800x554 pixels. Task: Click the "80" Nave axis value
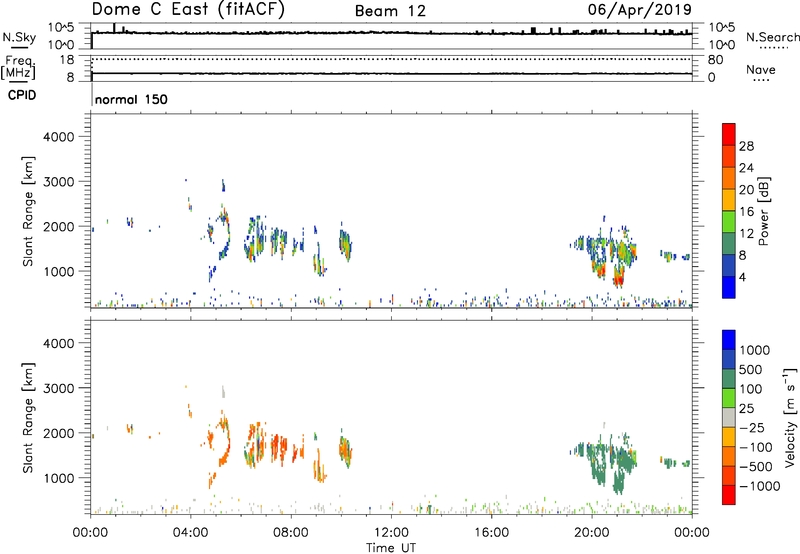[x=715, y=60]
